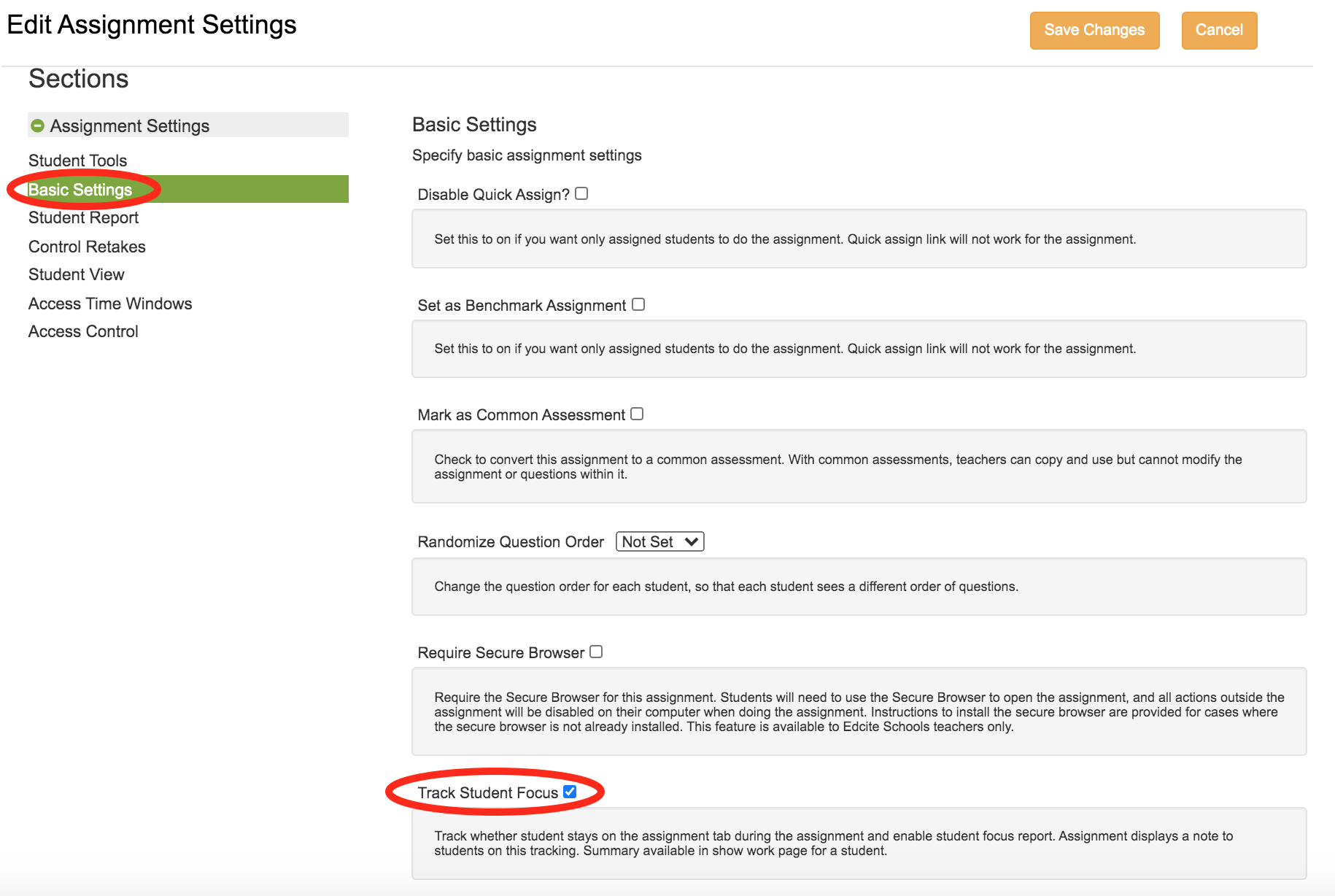1335x896 pixels.
Task: Uncheck Track Student Focus checkbox
Action: (570, 792)
